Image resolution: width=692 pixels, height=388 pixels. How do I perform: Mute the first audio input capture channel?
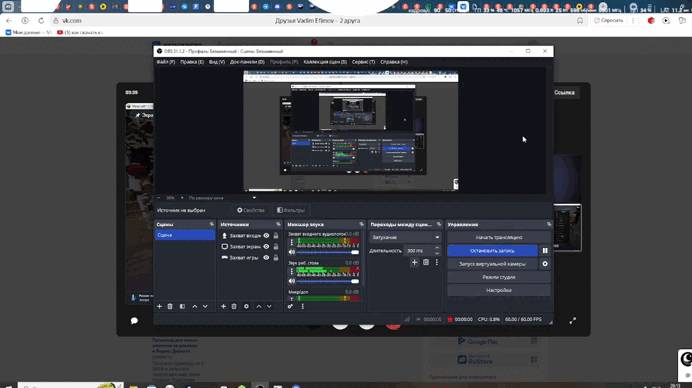coord(292,252)
